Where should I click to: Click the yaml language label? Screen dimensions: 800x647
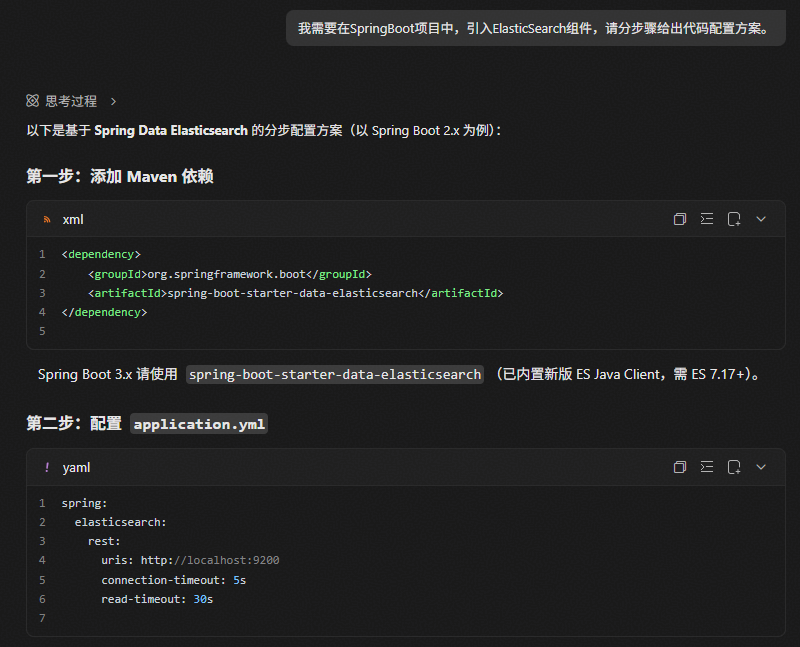(76, 467)
